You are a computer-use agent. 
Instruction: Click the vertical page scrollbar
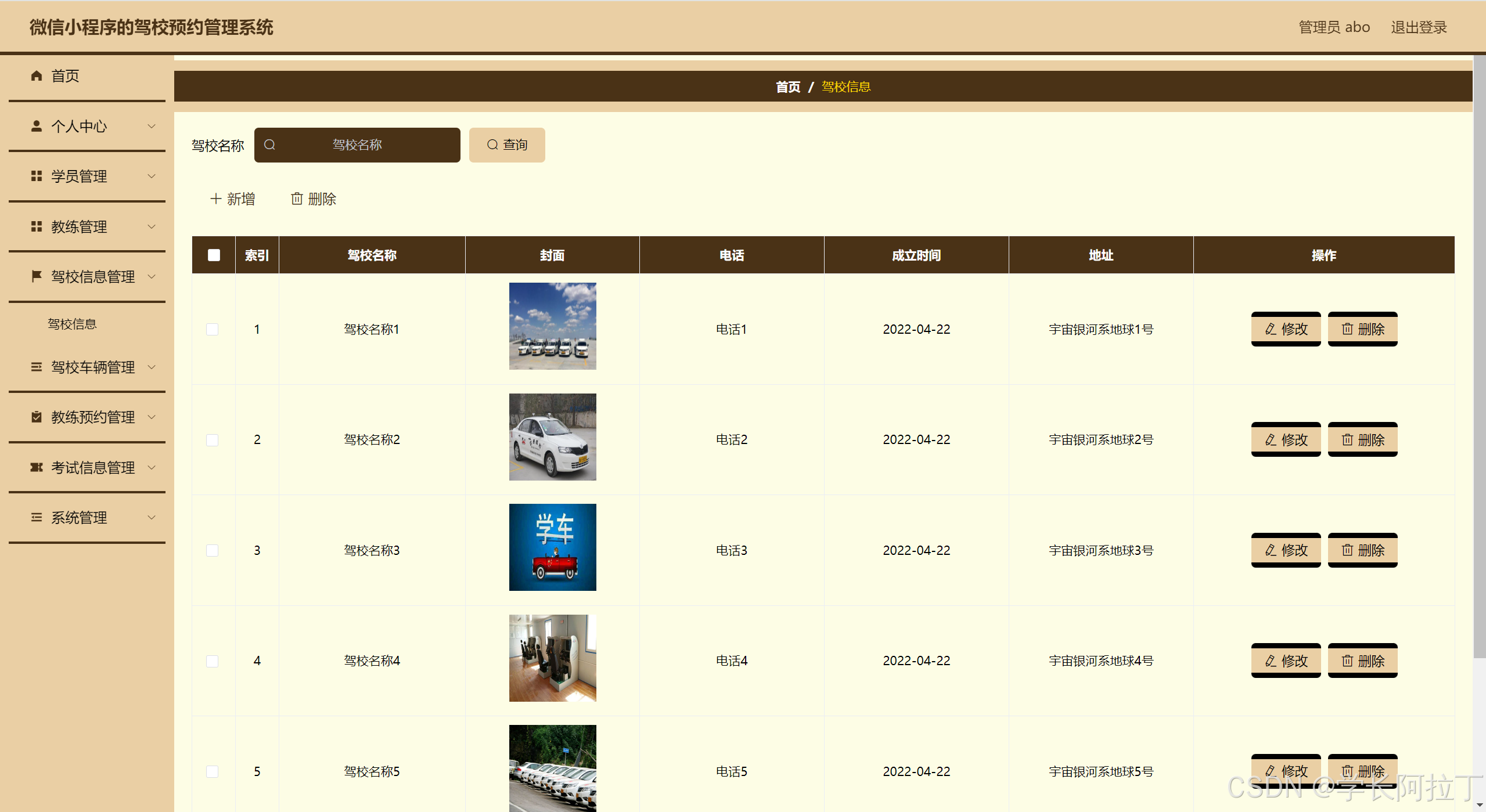pos(1480,357)
